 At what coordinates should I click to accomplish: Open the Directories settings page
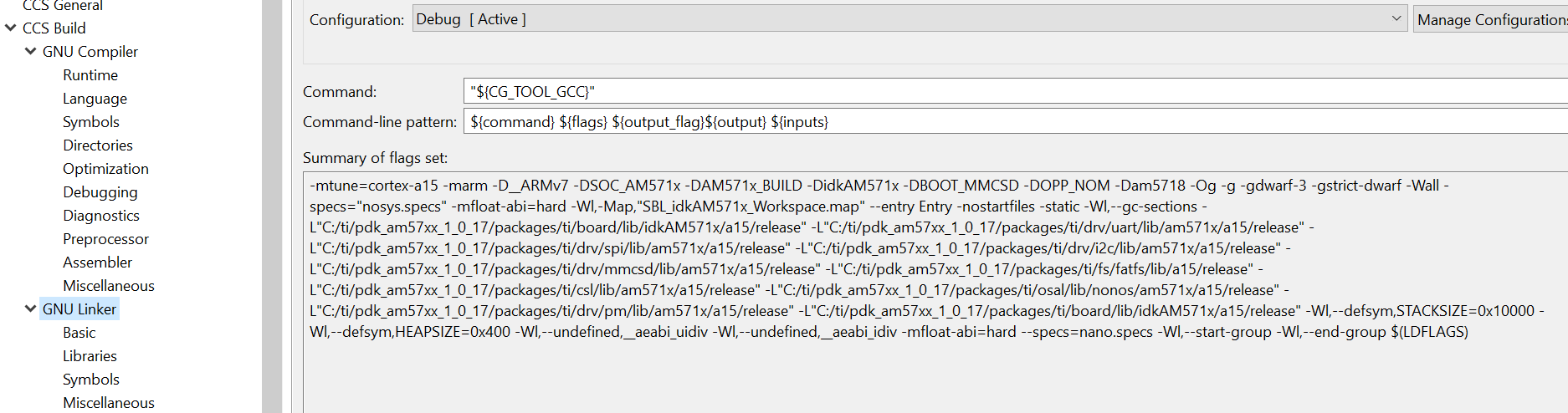[x=97, y=145]
